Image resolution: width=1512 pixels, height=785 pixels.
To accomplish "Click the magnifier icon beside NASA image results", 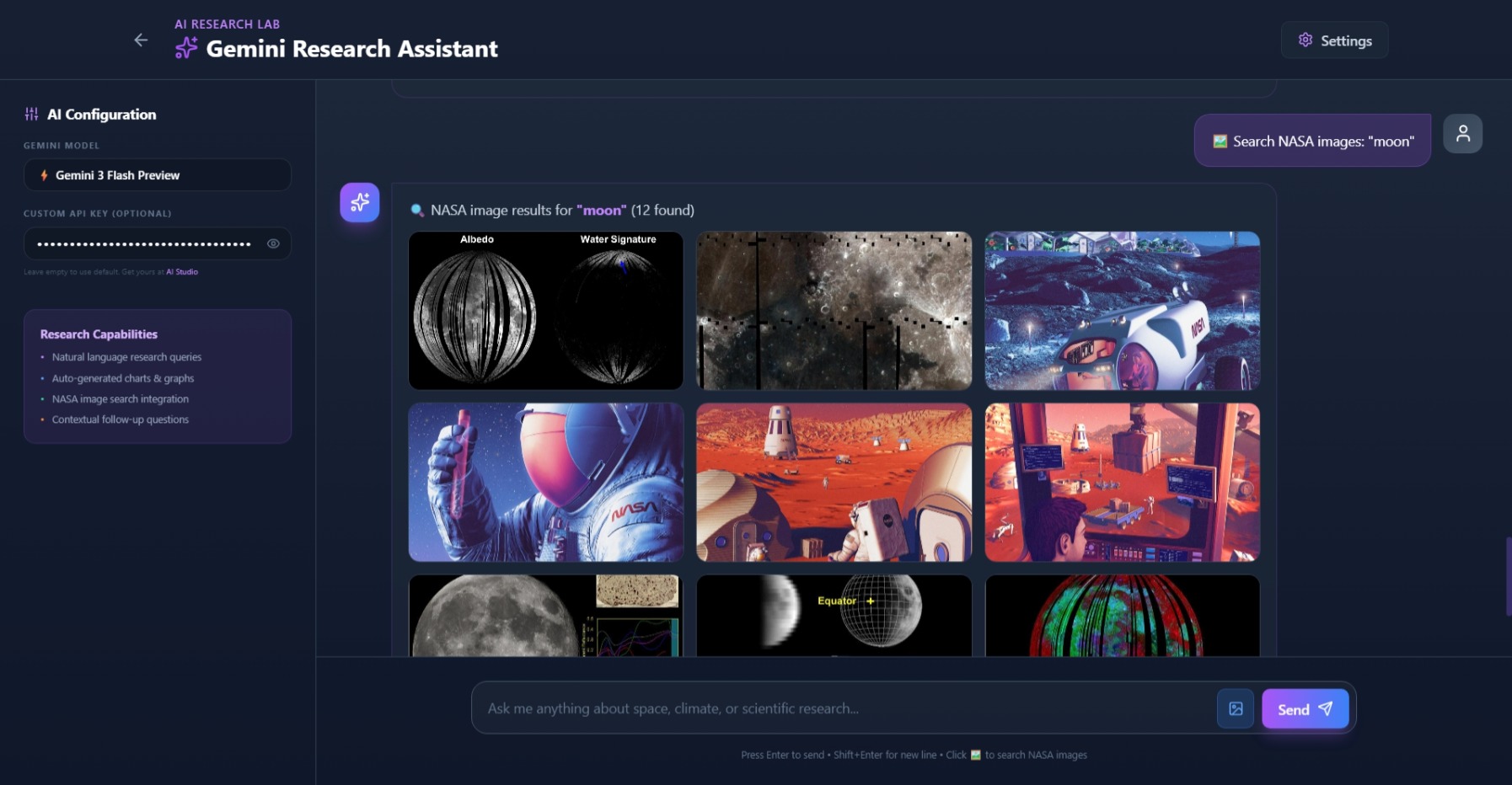I will click(x=416, y=210).
